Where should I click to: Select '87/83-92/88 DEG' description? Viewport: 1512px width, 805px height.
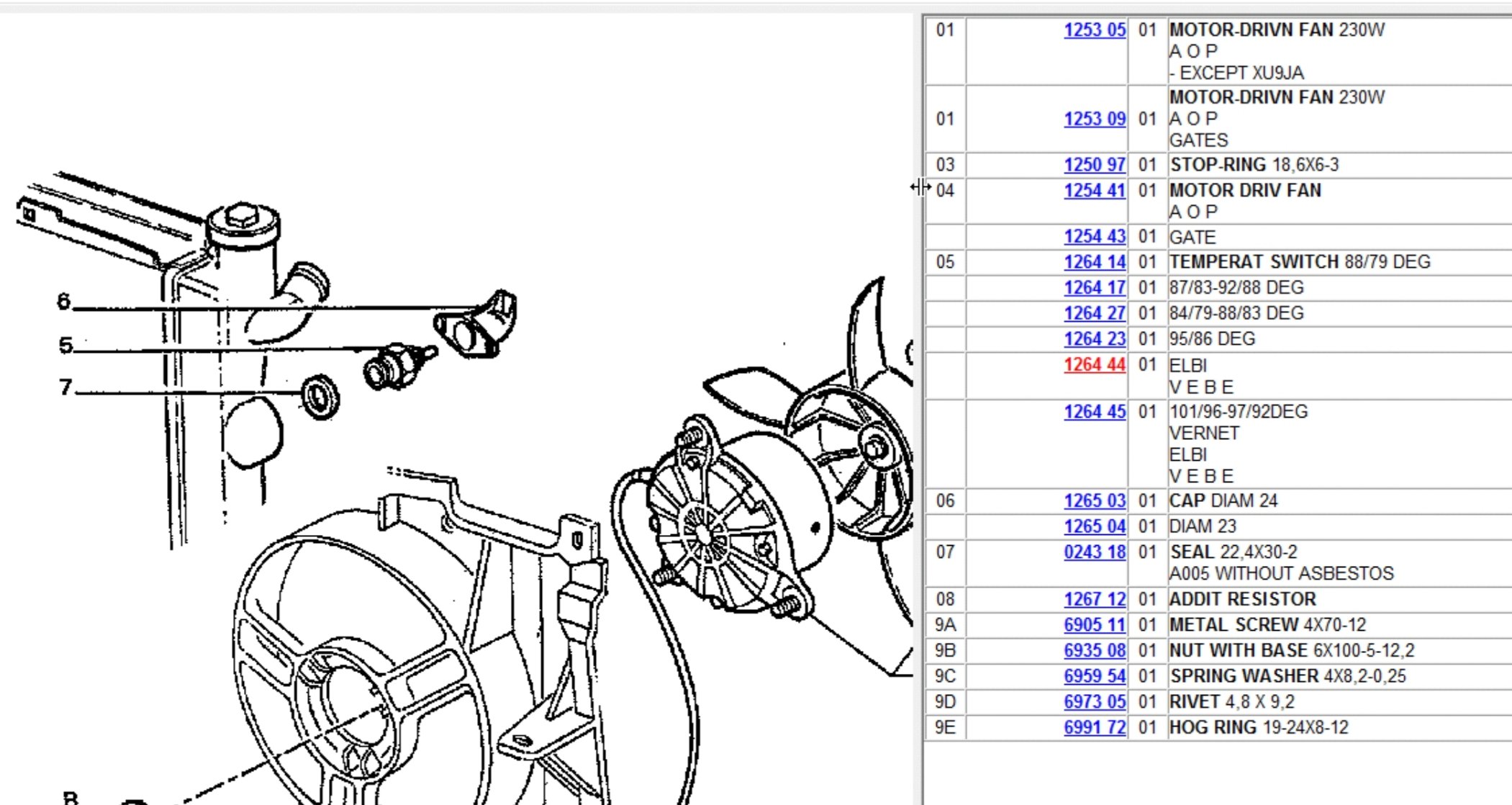(x=1236, y=288)
